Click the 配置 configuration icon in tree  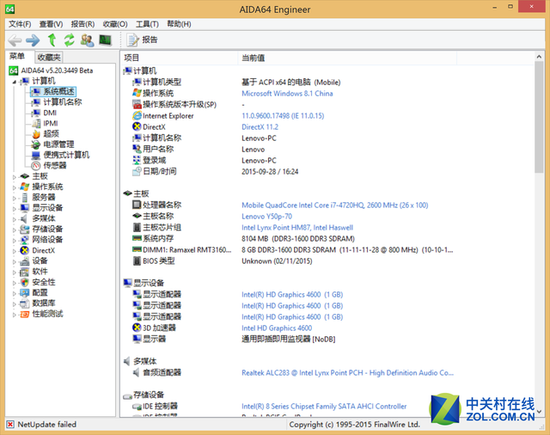pyautogui.click(x=25, y=293)
